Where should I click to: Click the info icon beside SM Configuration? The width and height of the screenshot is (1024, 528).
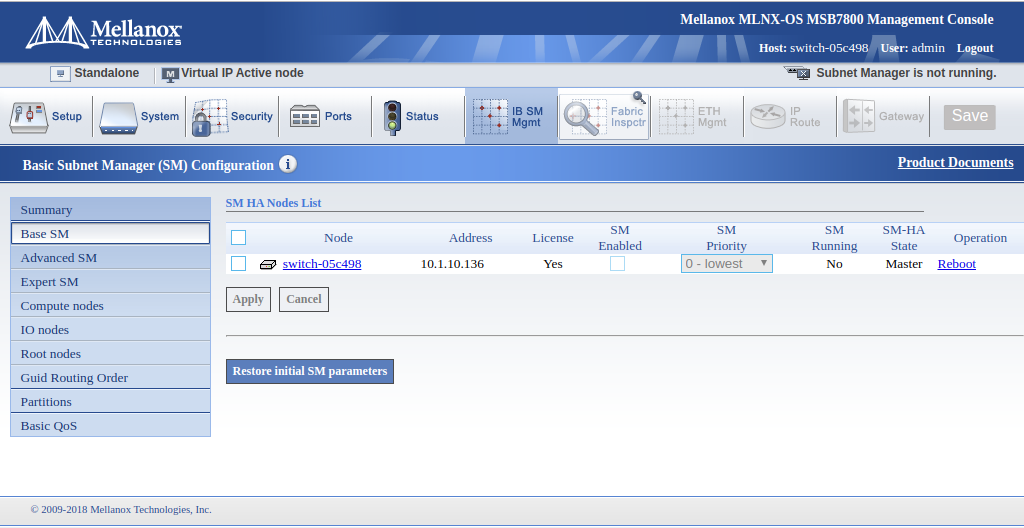coord(288,164)
